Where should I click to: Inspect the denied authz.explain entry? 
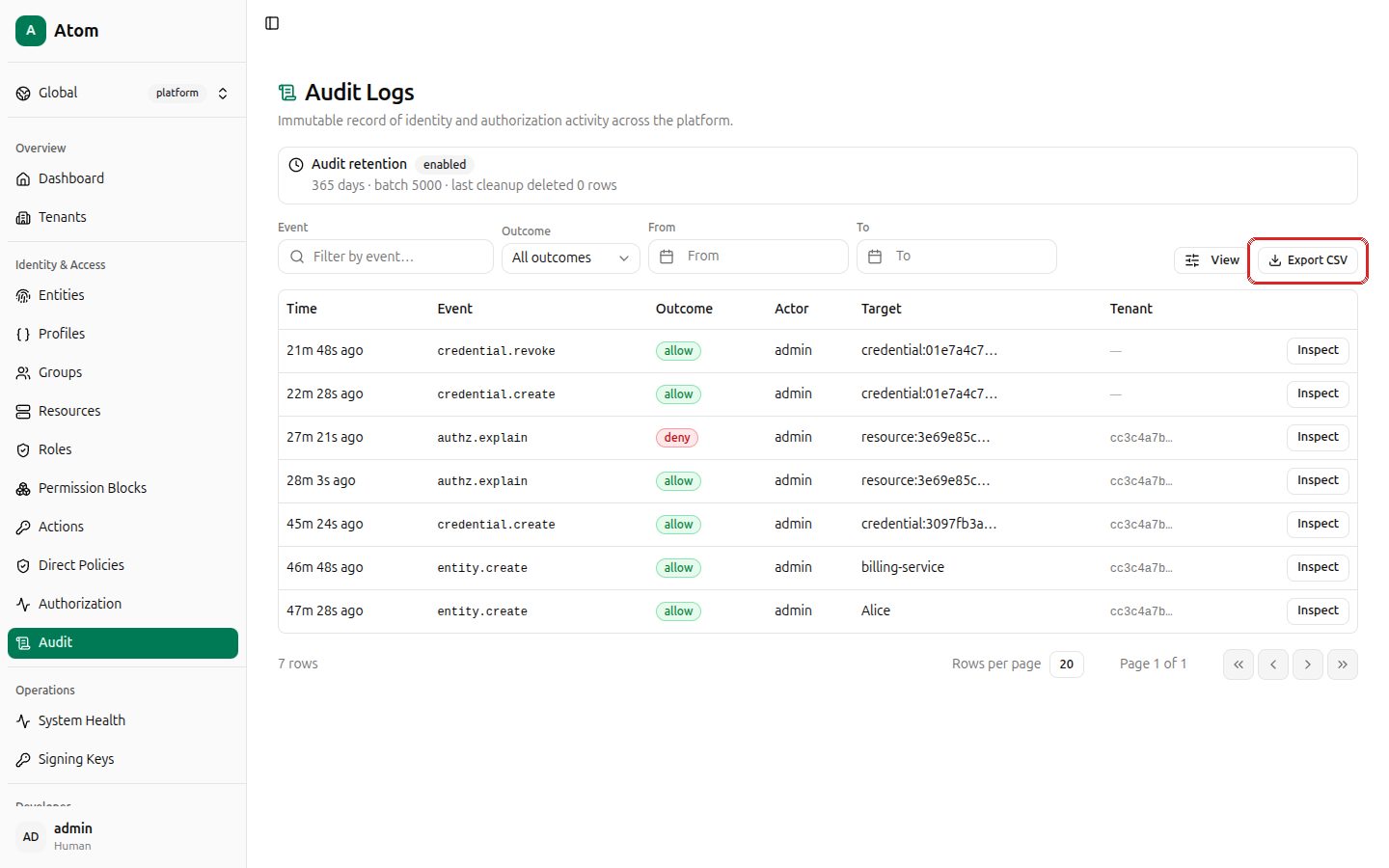point(1318,438)
